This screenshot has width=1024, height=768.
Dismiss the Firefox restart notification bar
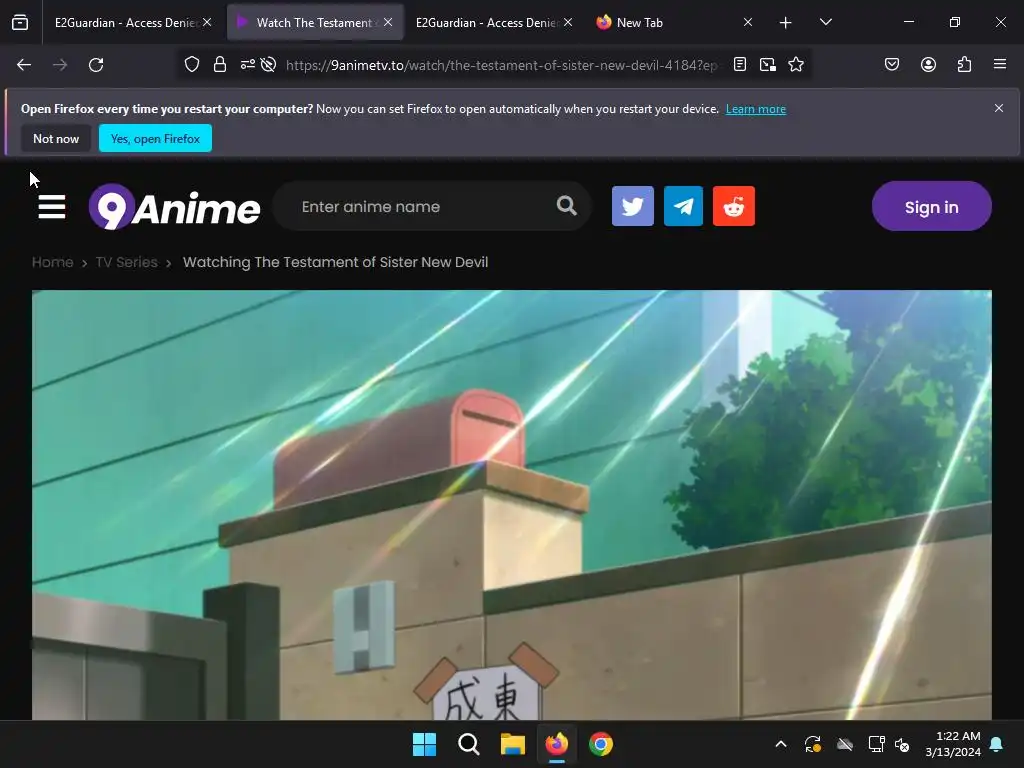[x=999, y=108]
